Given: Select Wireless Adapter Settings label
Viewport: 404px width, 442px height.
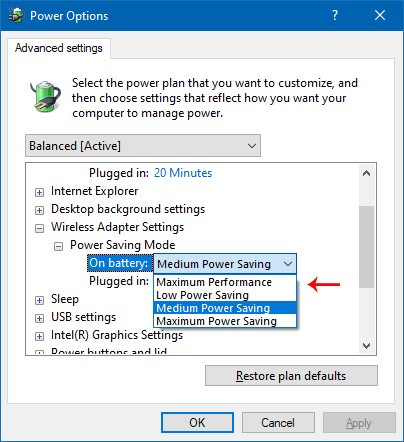Looking at the screenshot, I should (117, 227).
